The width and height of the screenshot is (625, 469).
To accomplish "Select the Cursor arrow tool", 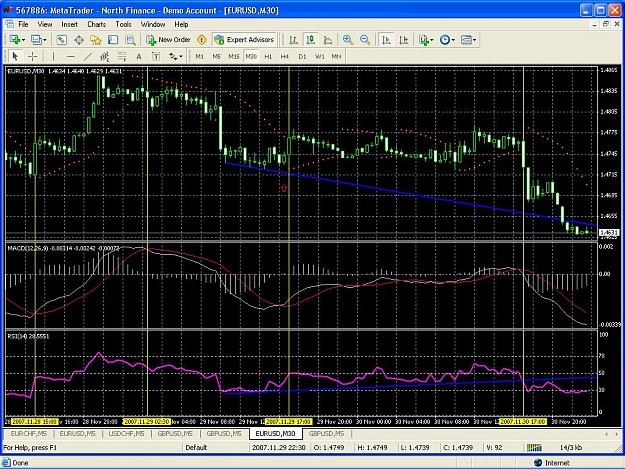I will 15,56.
